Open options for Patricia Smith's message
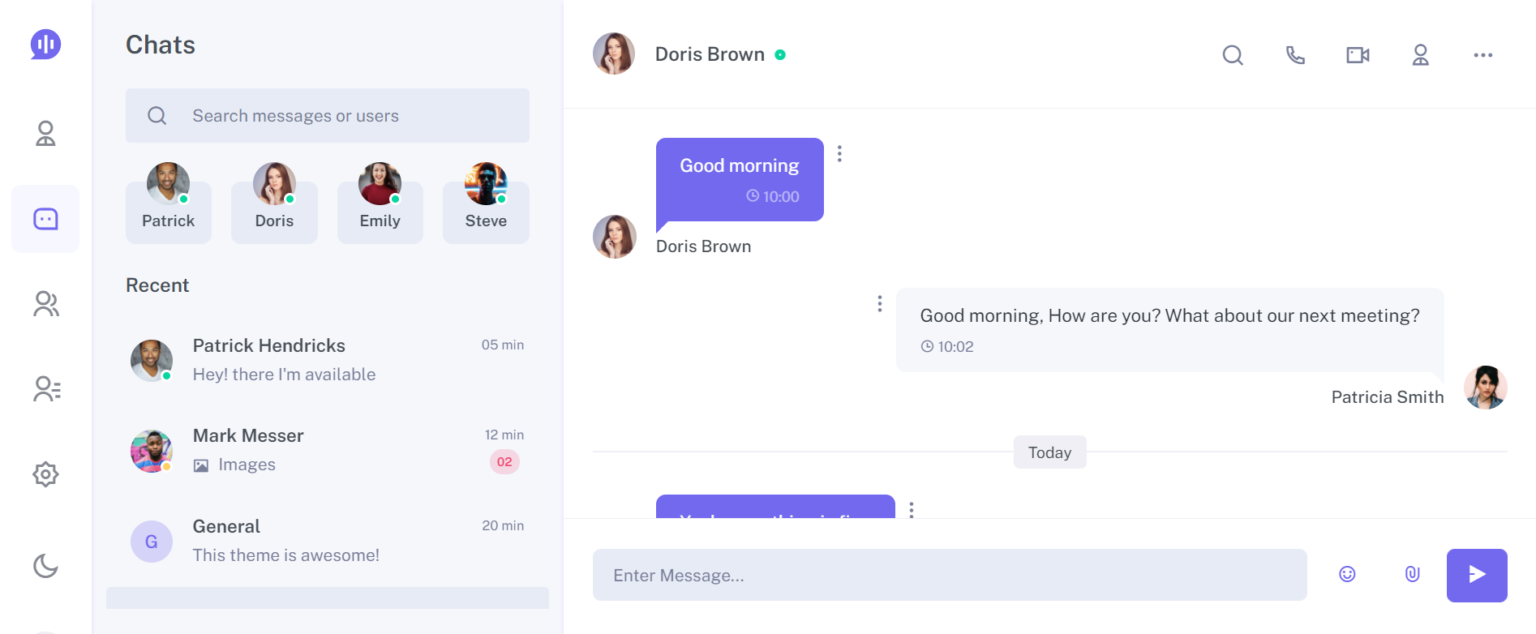1536x634 pixels. pyautogui.click(x=879, y=302)
